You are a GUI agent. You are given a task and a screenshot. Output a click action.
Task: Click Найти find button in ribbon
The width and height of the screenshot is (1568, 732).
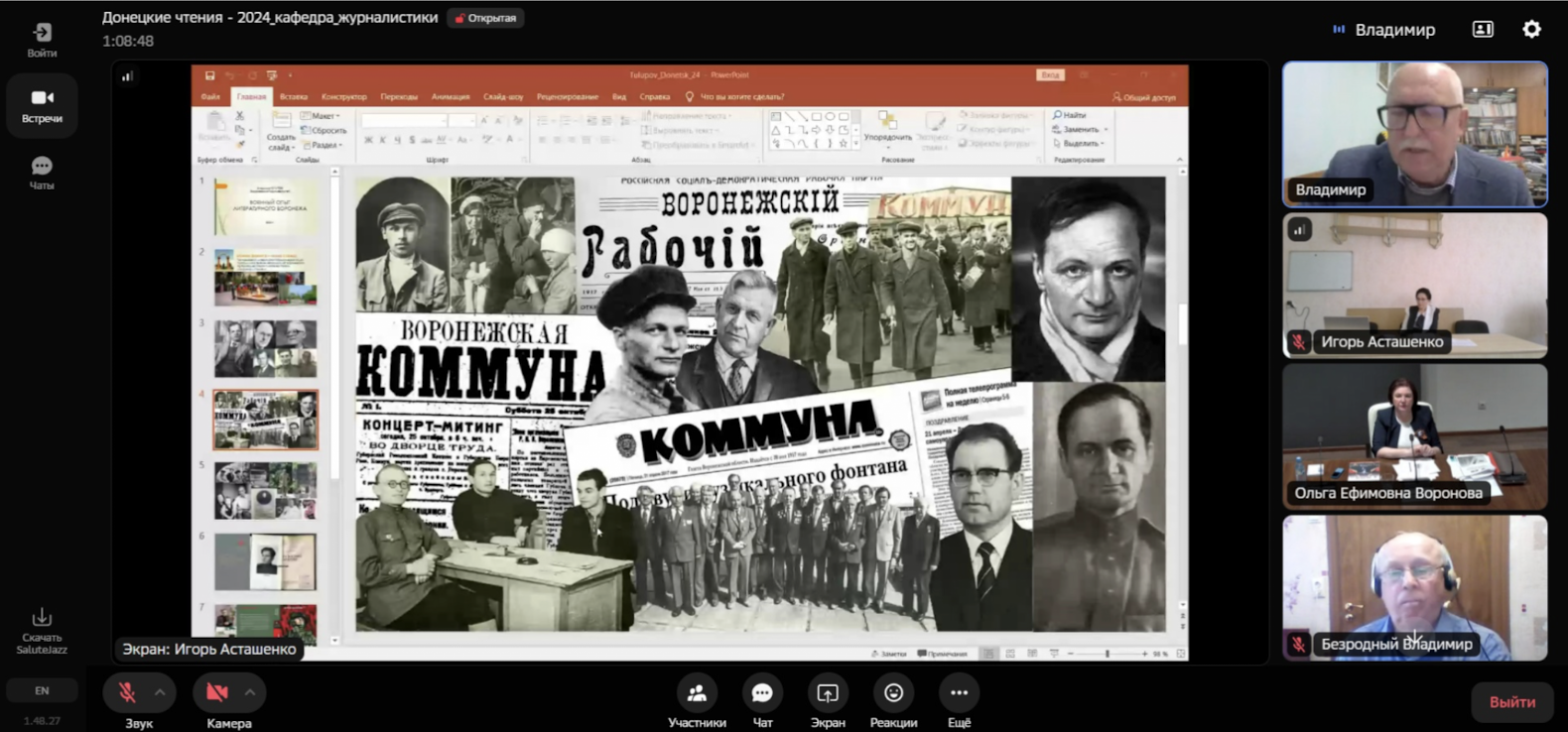1070,115
